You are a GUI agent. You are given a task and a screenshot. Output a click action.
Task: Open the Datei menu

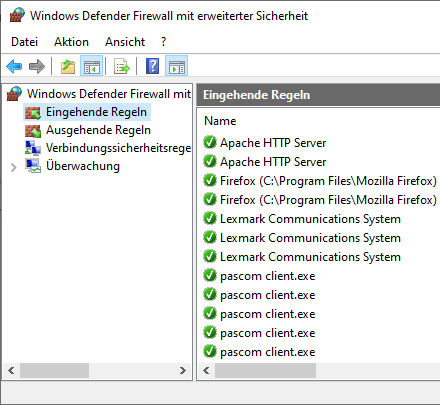coord(24,42)
